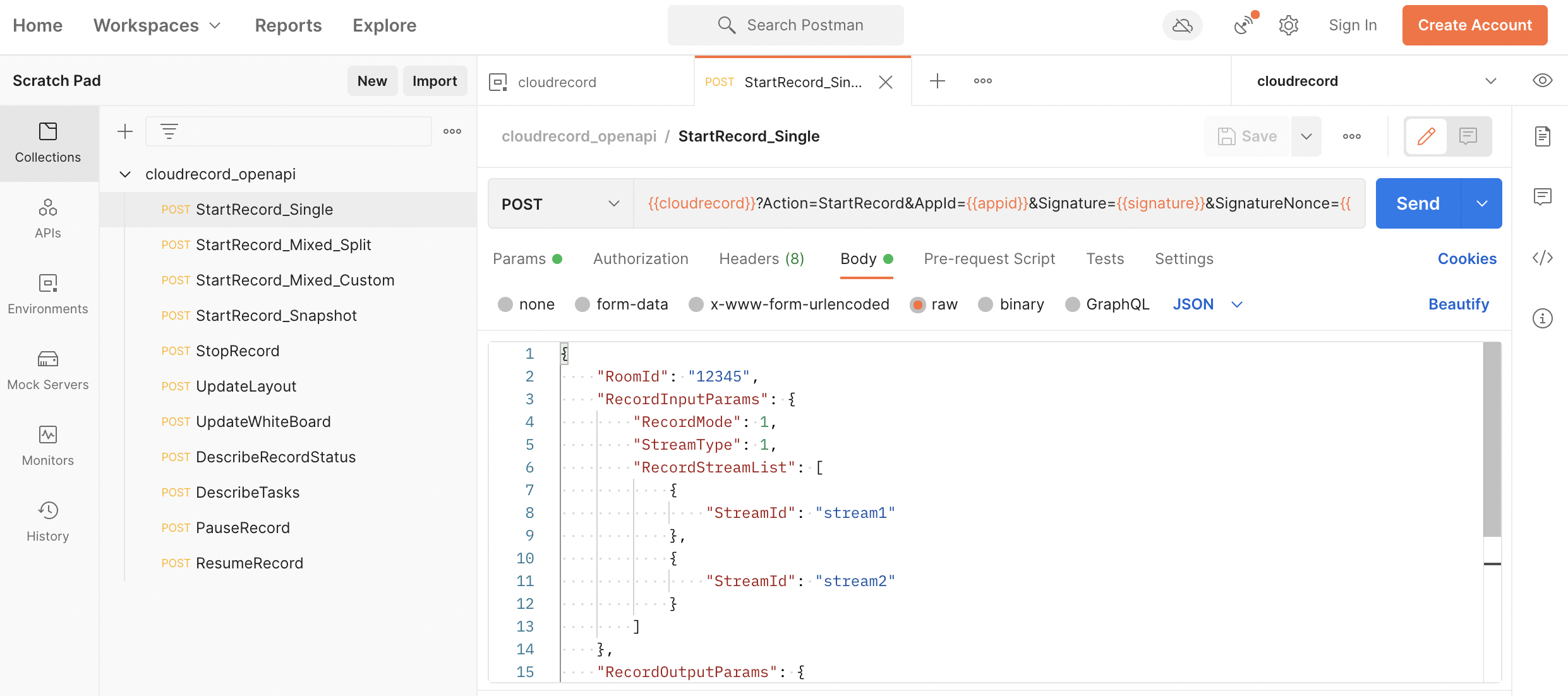Click the collections filter icon
Screen dimensions: 1568x696
(x=169, y=131)
